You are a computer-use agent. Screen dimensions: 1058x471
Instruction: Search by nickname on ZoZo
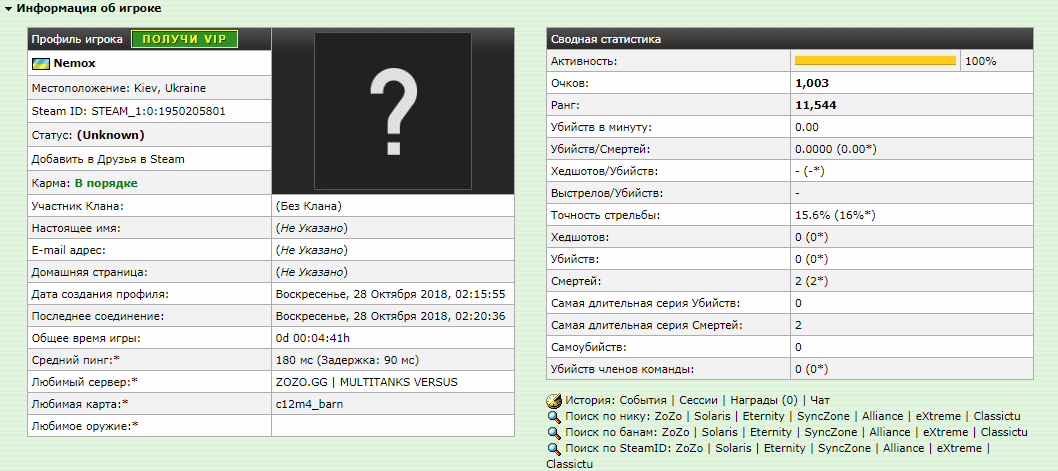(x=670, y=416)
